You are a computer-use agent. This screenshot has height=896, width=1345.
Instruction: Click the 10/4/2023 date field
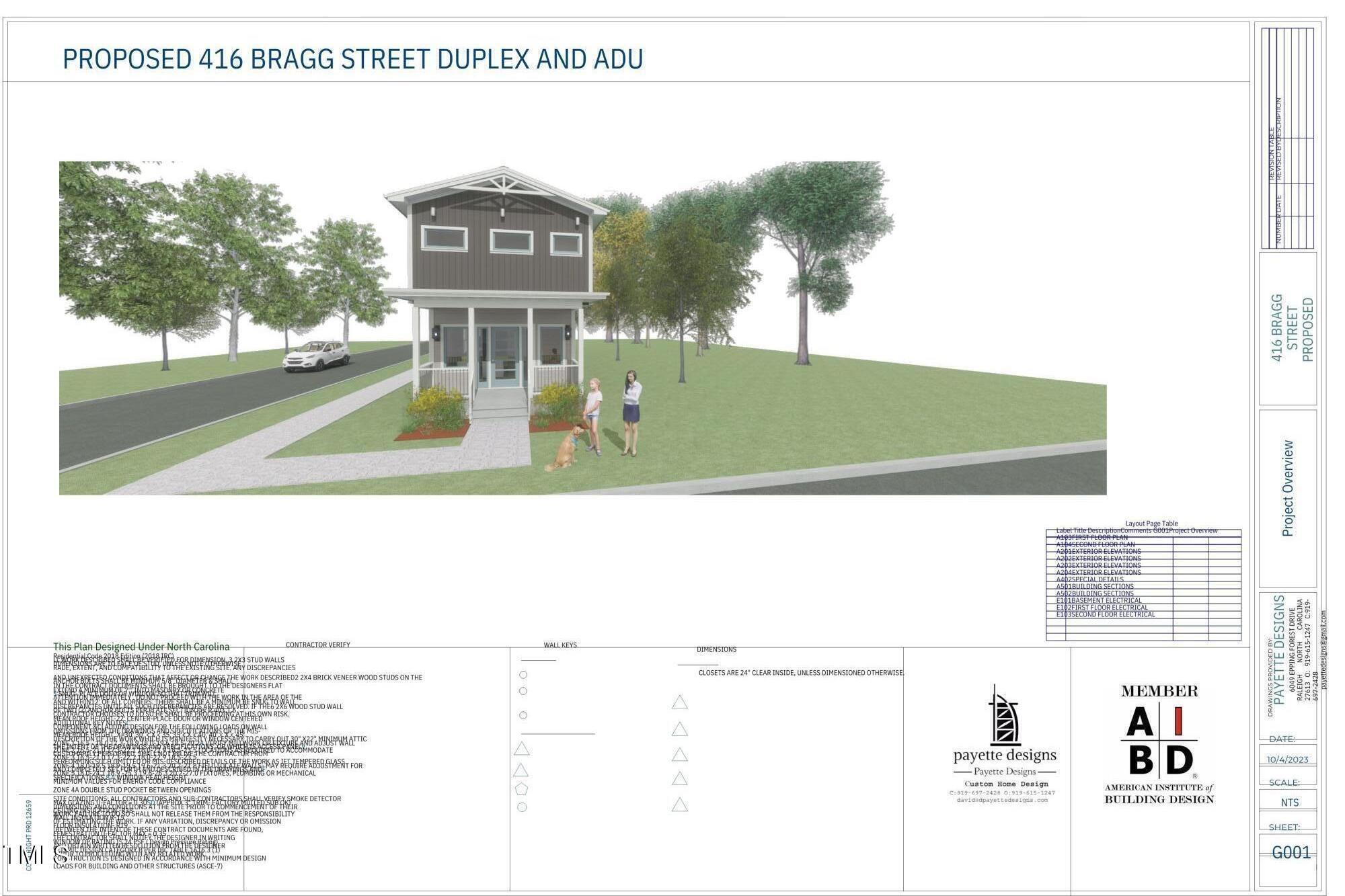(1288, 760)
